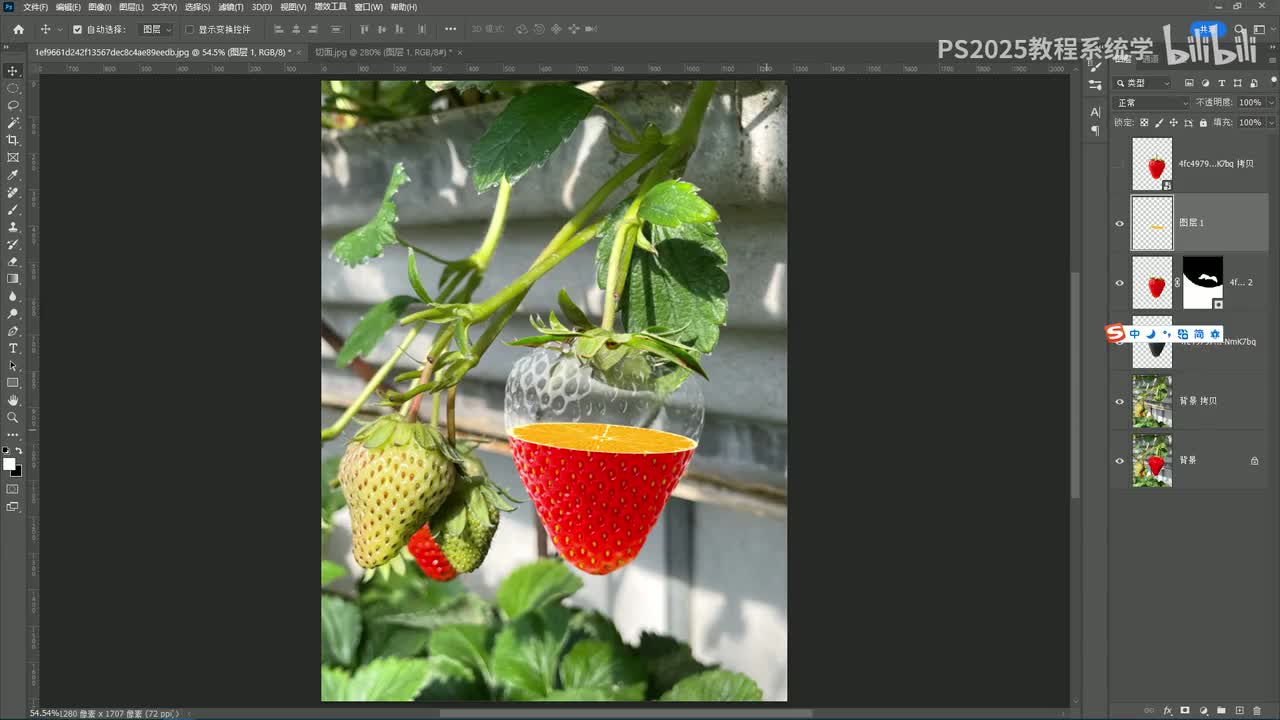The height and width of the screenshot is (720, 1280).
Task: Hide the 图层 1 layer
Action: [1119, 223]
